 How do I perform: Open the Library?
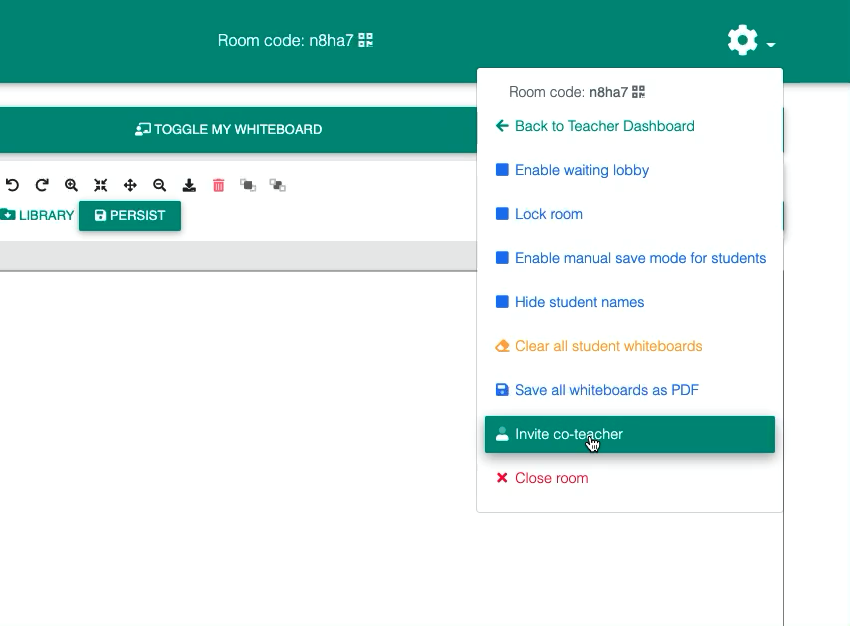pyautogui.click(x=37, y=215)
